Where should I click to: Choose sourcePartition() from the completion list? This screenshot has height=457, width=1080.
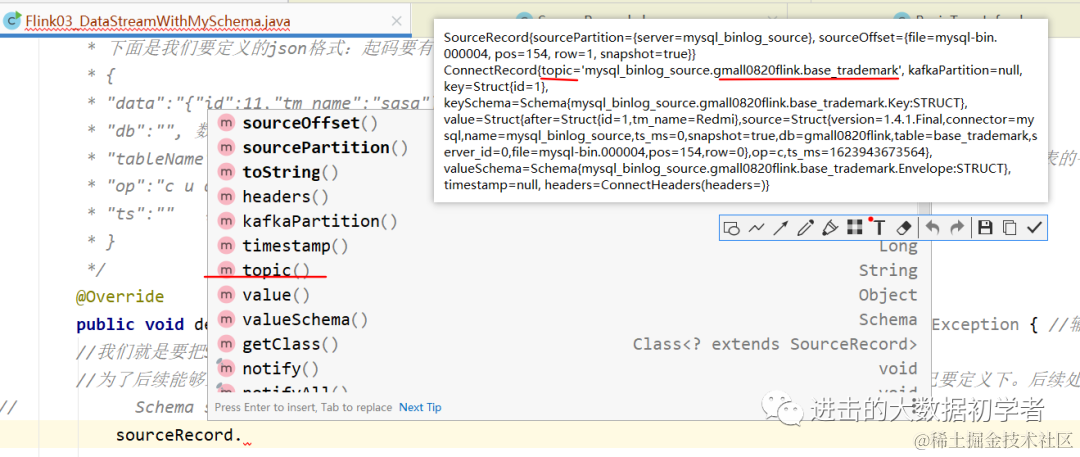(x=569, y=148)
